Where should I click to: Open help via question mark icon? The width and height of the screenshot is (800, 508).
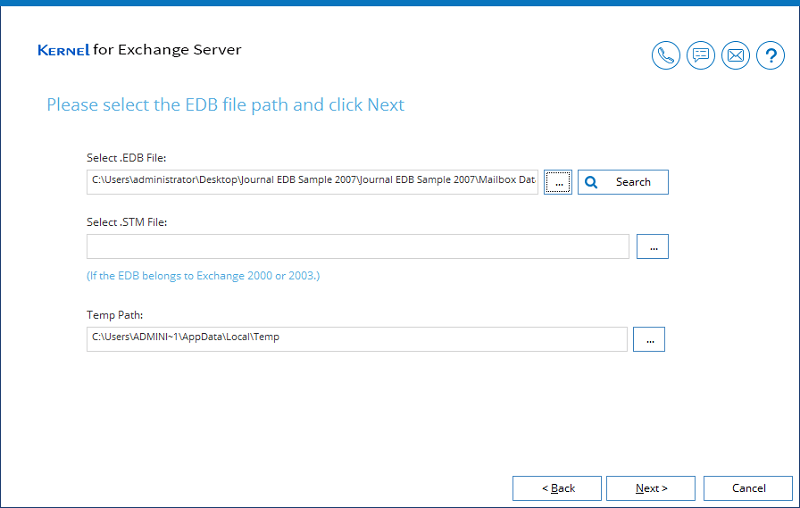point(770,55)
